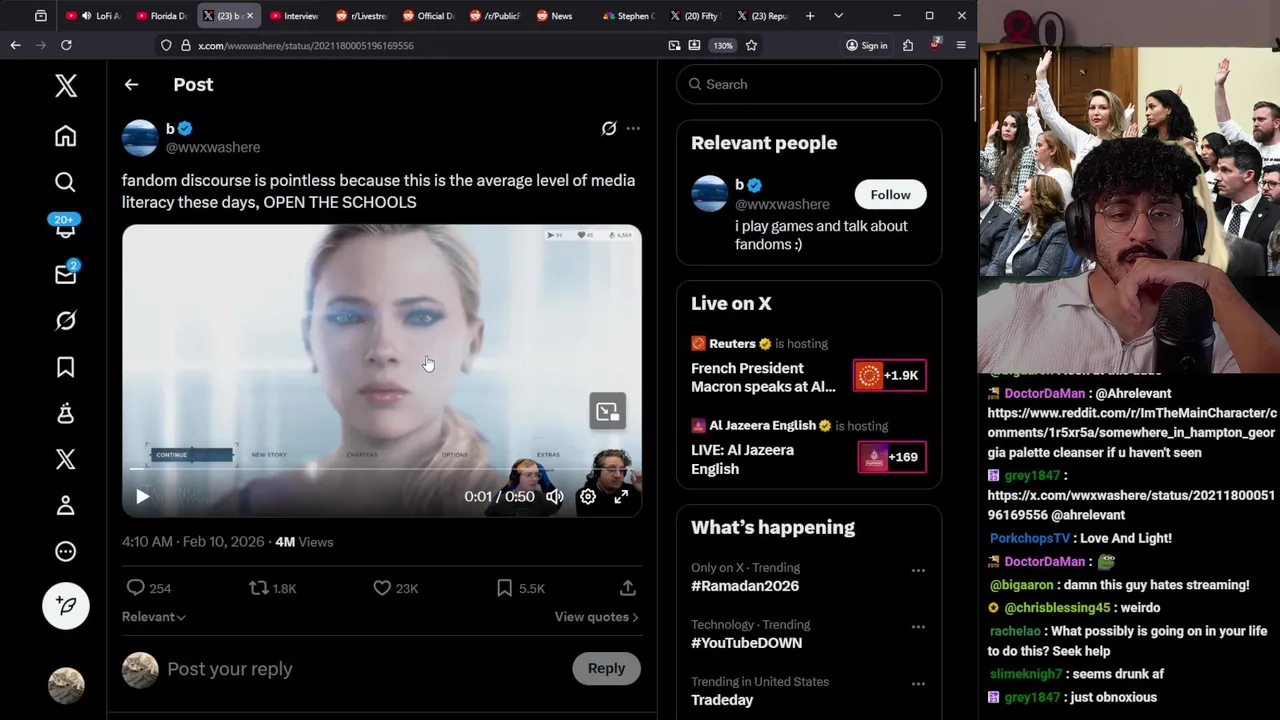Join Al Jazeera English live +169
Image resolution: width=1280 pixels, height=720 pixels.
[891, 457]
